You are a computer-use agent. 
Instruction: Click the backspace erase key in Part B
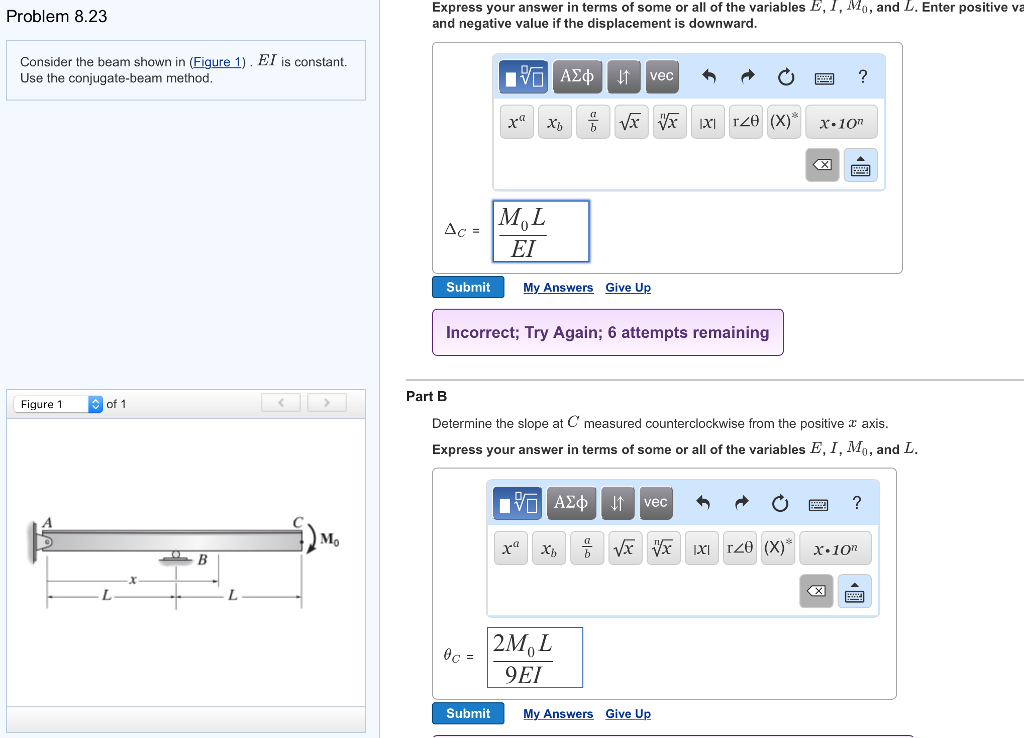[816, 591]
